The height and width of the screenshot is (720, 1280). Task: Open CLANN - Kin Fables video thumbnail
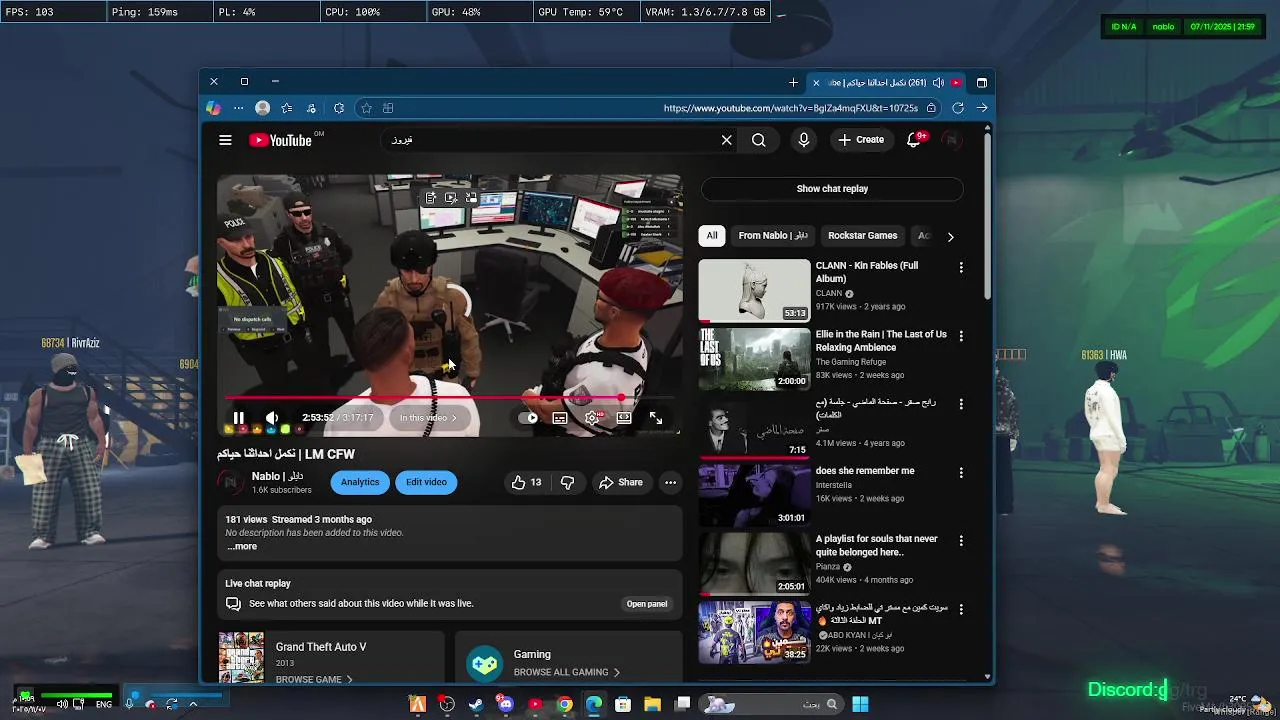pyautogui.click(x=754, y=290)
